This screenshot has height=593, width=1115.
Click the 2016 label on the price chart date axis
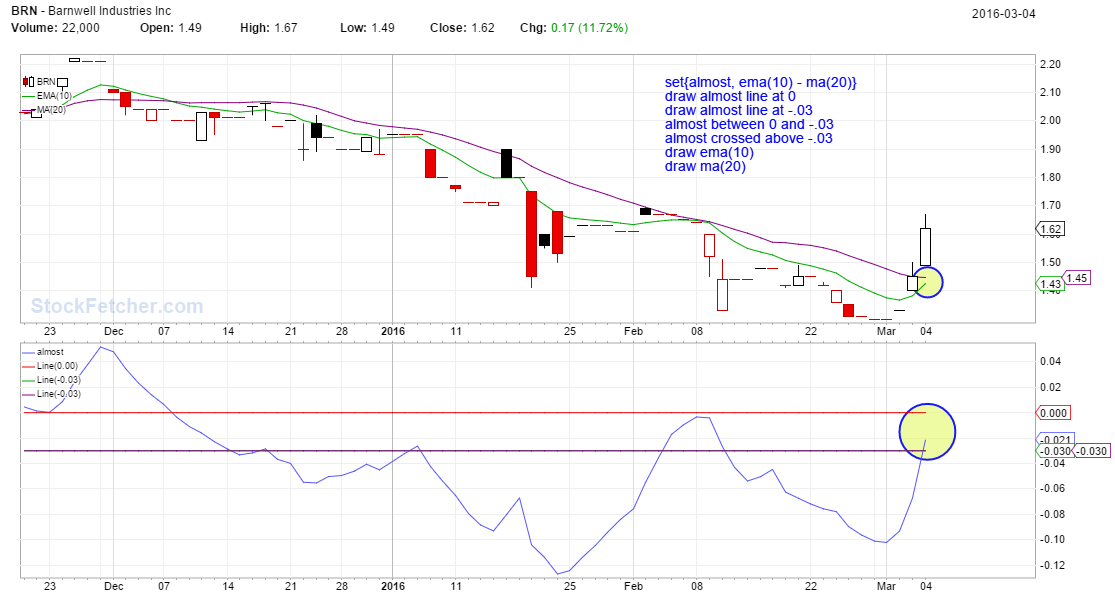tap(393, 331)
